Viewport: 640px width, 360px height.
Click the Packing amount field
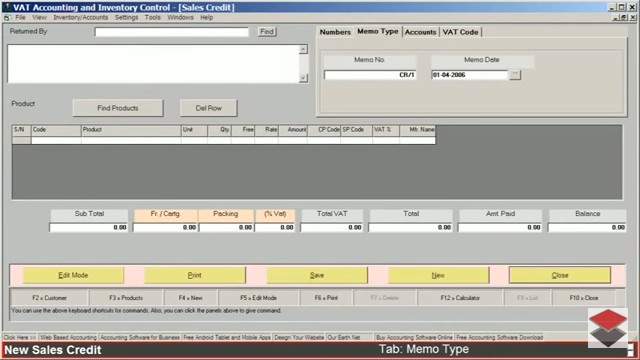point(227,227)
